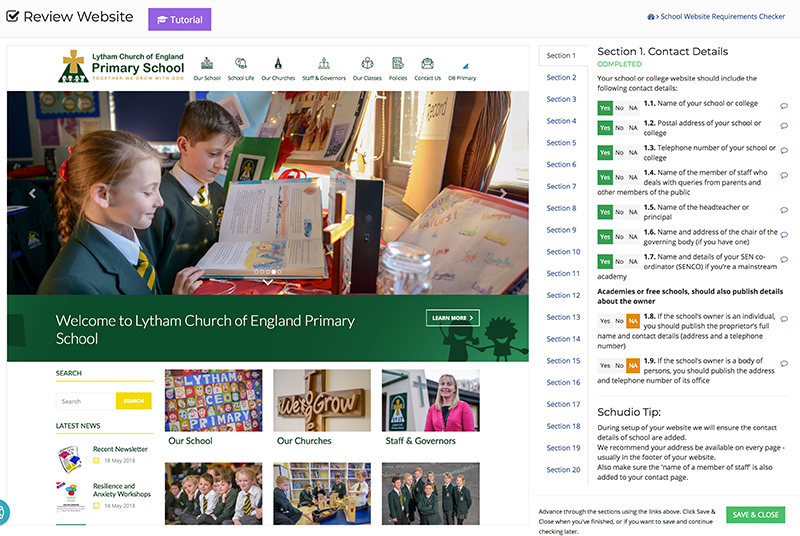The height and width of the screenshot is (536, 800).
Task: Open the Staff & Governors photo thumbnail
Action: pos(431,400)
